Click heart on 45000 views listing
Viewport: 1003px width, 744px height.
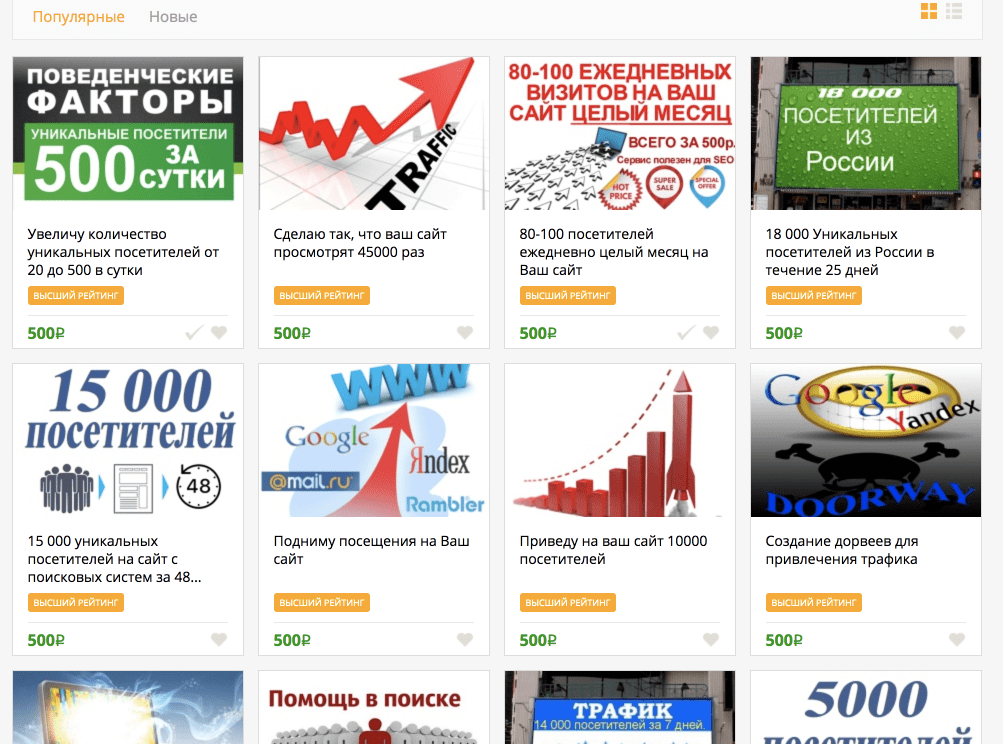[465, 332]
